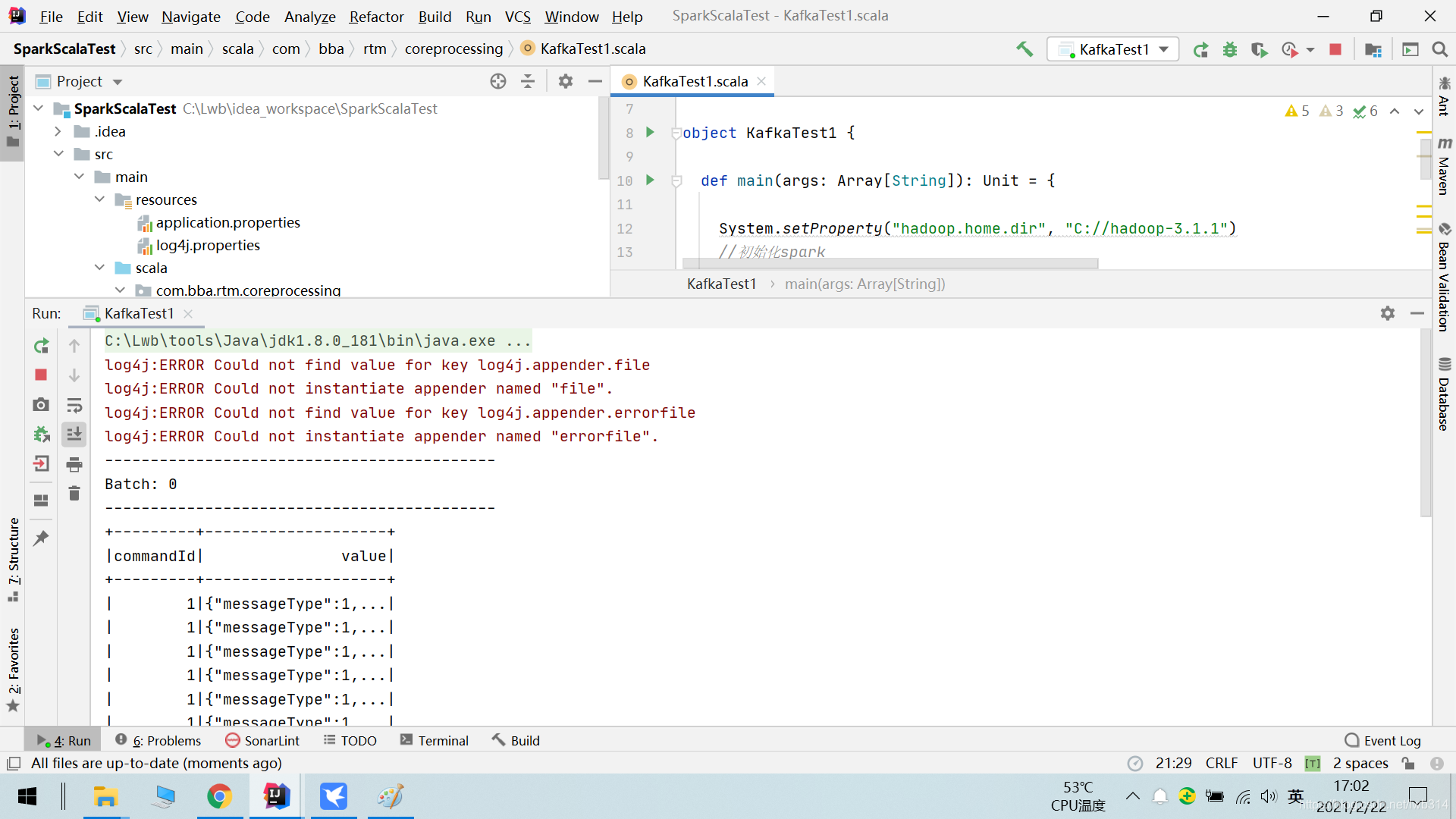
Task: Switch to the Terminal tool tab
Action: point(435,741)
